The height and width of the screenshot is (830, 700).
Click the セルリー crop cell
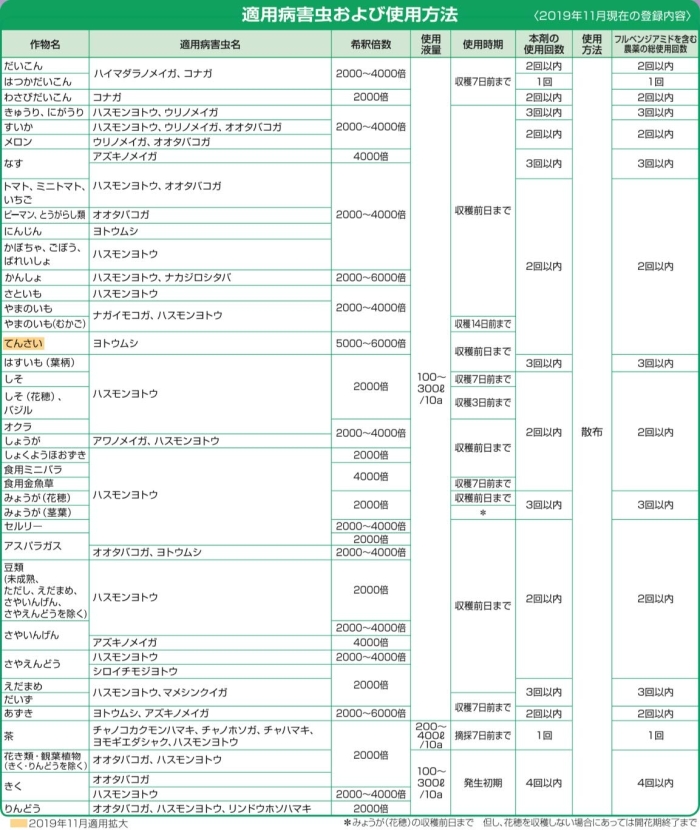coord(45,526)
